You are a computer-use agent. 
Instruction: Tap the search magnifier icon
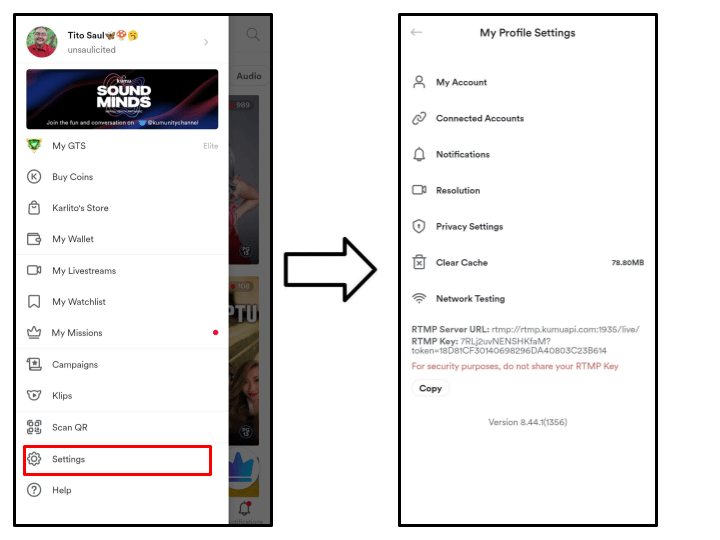pyautogui.click(x=253, y=34)
